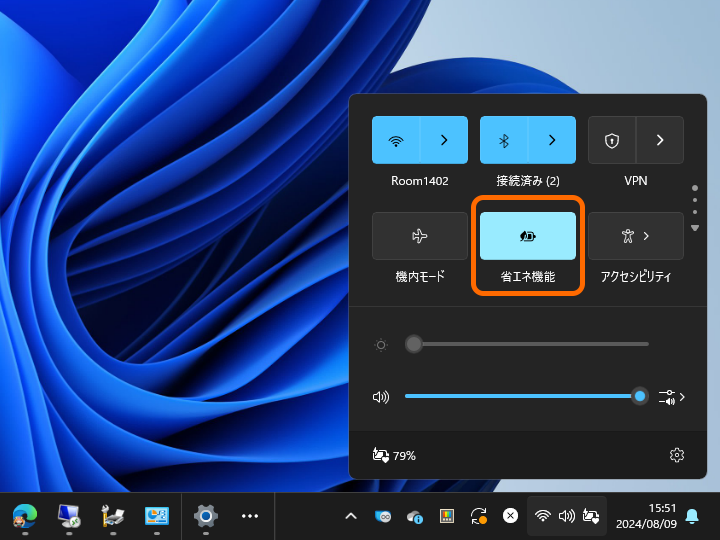The width and height of the screenshot is (720, 540).
Task: Turn off 省エネ機能 energy saver
Action: (x=528, y=236)
